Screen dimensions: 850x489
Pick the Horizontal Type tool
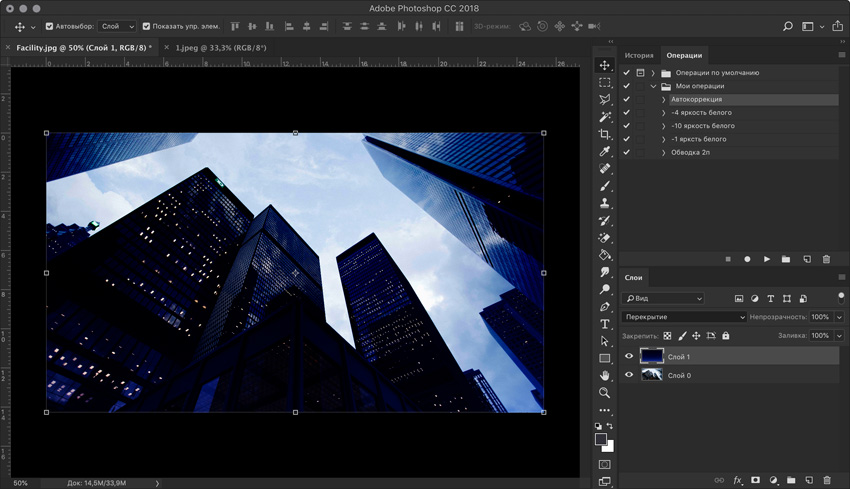[x=605, y=324]
